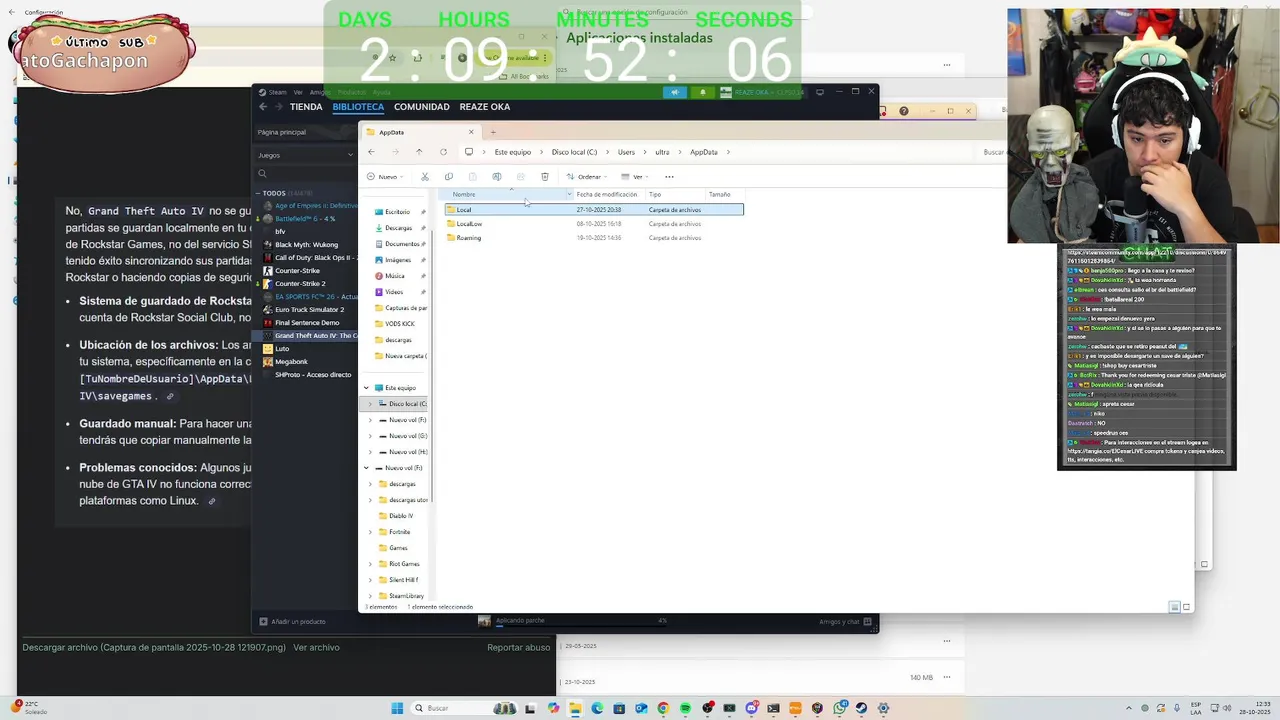Click the Steam notifications bell button
The height and width of the screenshot is (720, 1280).
pos(702,92)
